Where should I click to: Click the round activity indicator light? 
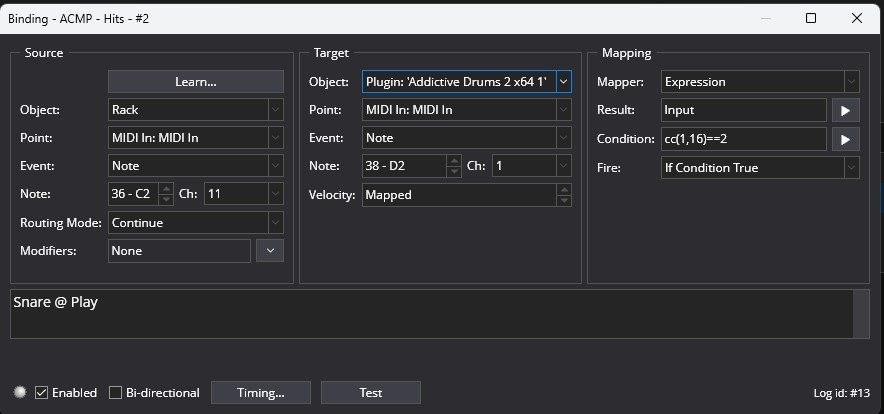pos(20,392)
